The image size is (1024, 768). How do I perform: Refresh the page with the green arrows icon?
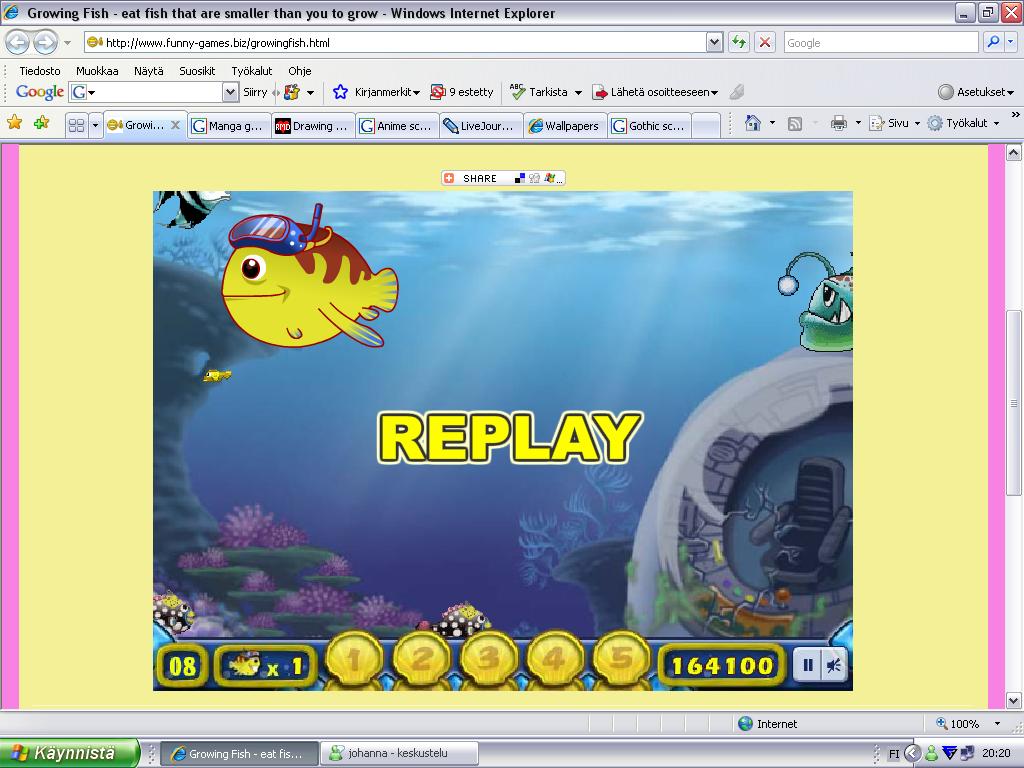pyautogui.click(x=739, y=42)
